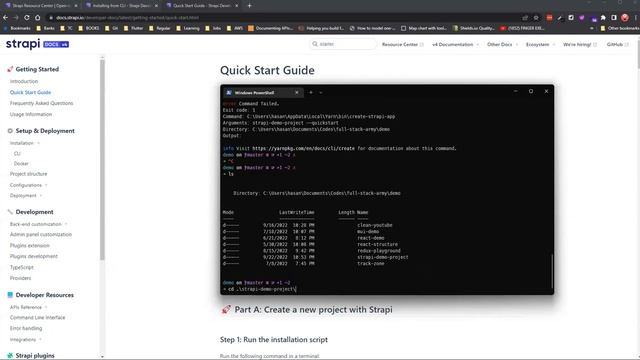Screen dimensions: 640x360
Task: Open Providers page in sidebar
Action: [x=20, y=278]
